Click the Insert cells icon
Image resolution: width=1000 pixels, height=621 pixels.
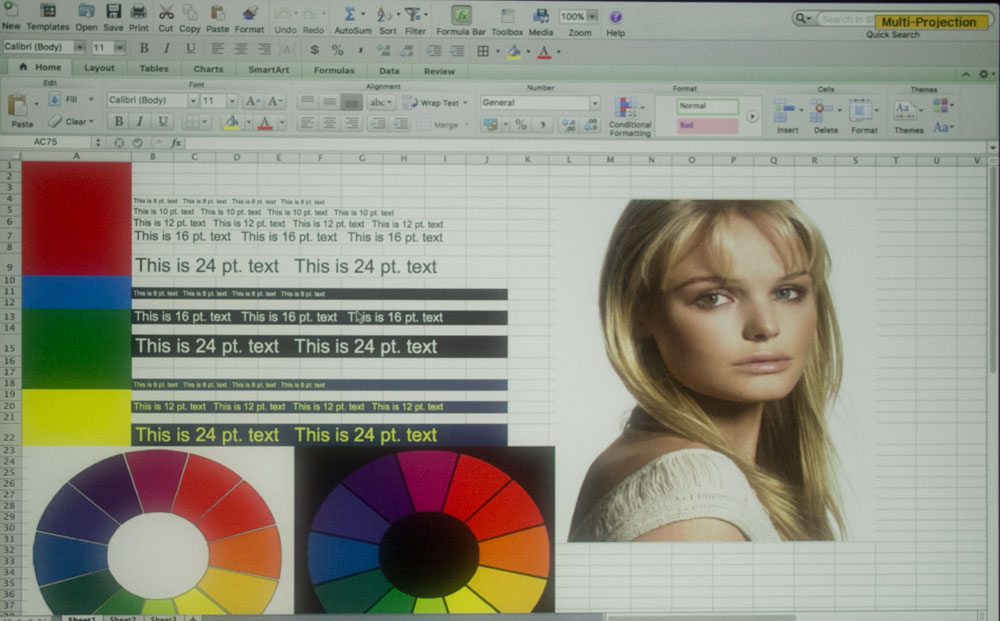pos(785,110)
